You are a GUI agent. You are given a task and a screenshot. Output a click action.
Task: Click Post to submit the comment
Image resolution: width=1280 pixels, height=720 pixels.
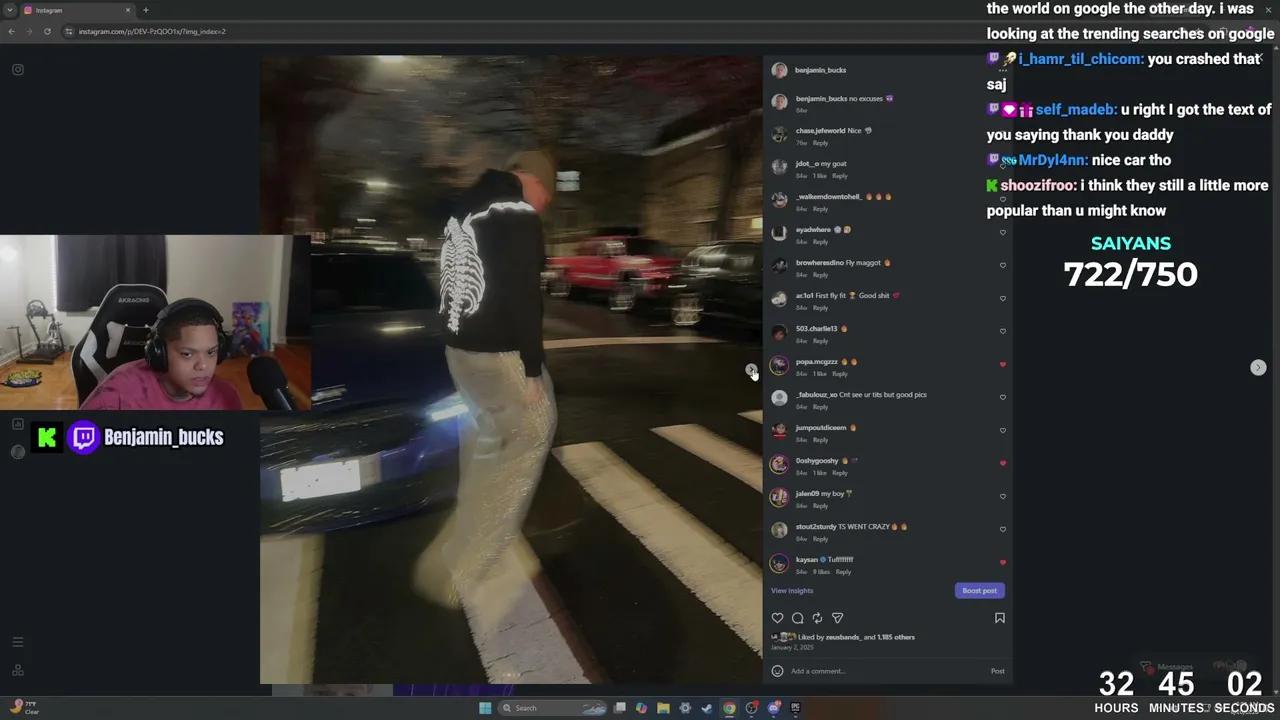(998, 671)
